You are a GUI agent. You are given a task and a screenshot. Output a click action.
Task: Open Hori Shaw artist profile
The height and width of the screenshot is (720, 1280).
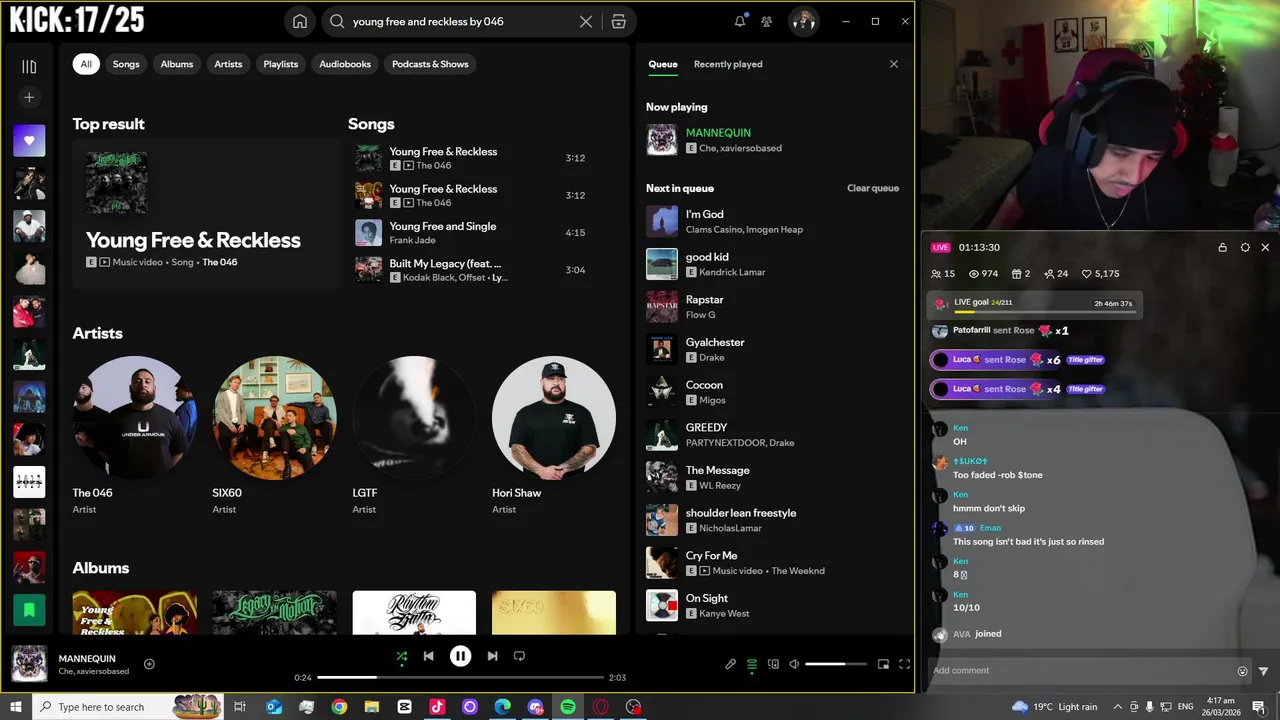pos(554,418)
